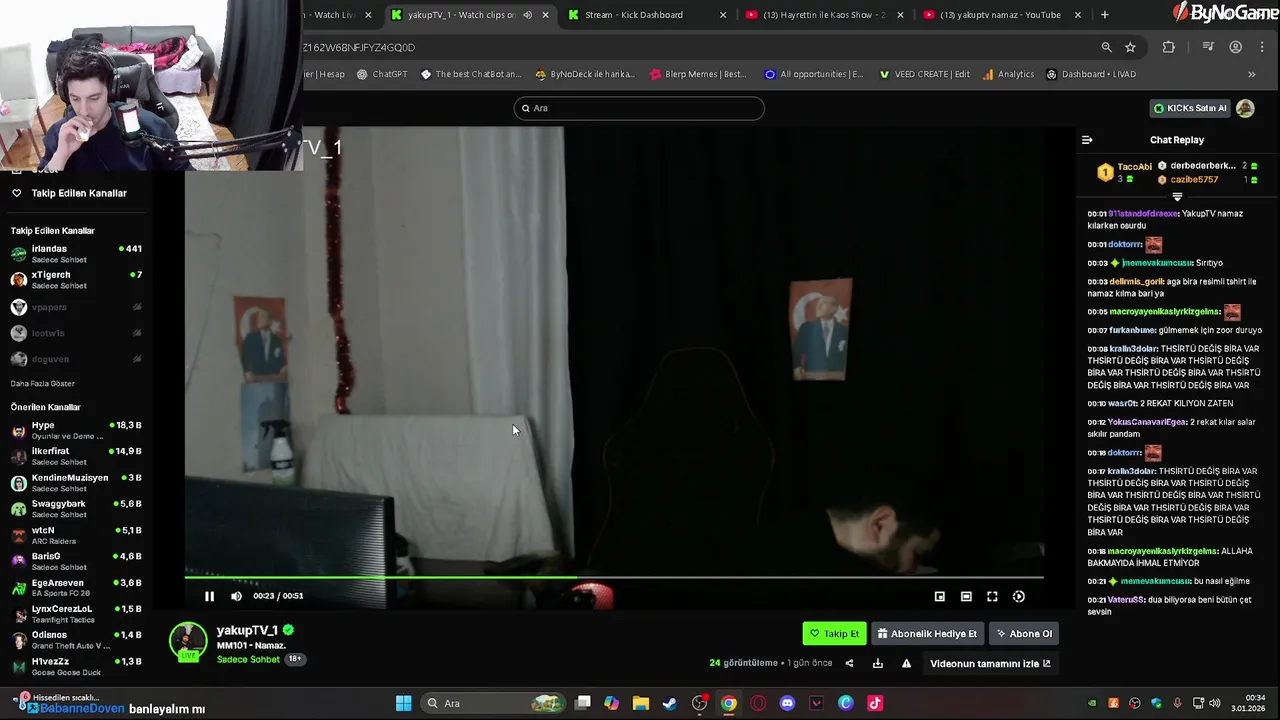The image size is (1280, 720).
Task: Open the Chrome three-dot menu
Action: [1262, 47]
